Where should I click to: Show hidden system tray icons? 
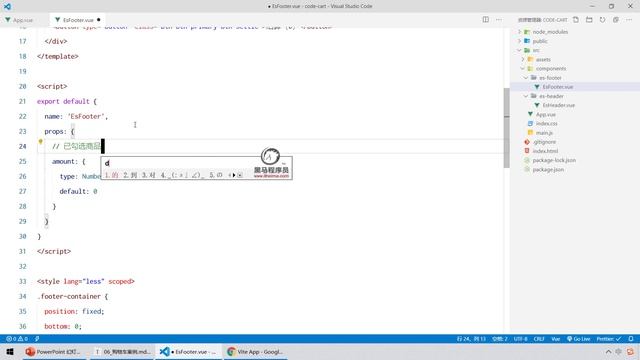608,351
